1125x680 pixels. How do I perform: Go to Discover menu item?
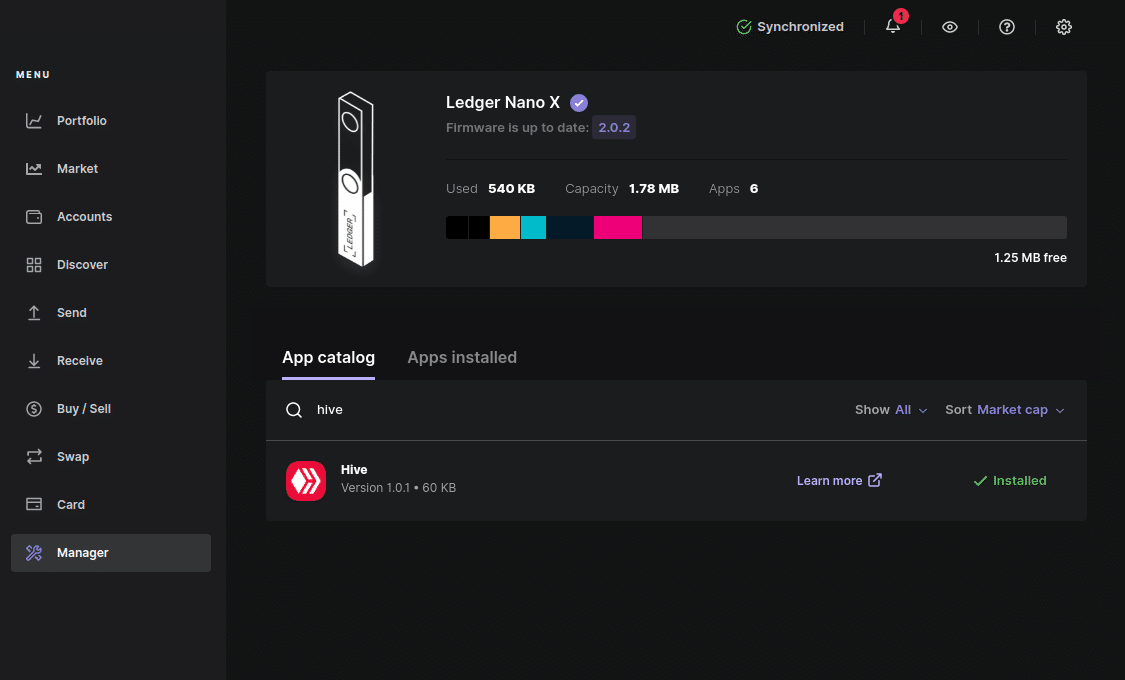click(x=110, y=265)
